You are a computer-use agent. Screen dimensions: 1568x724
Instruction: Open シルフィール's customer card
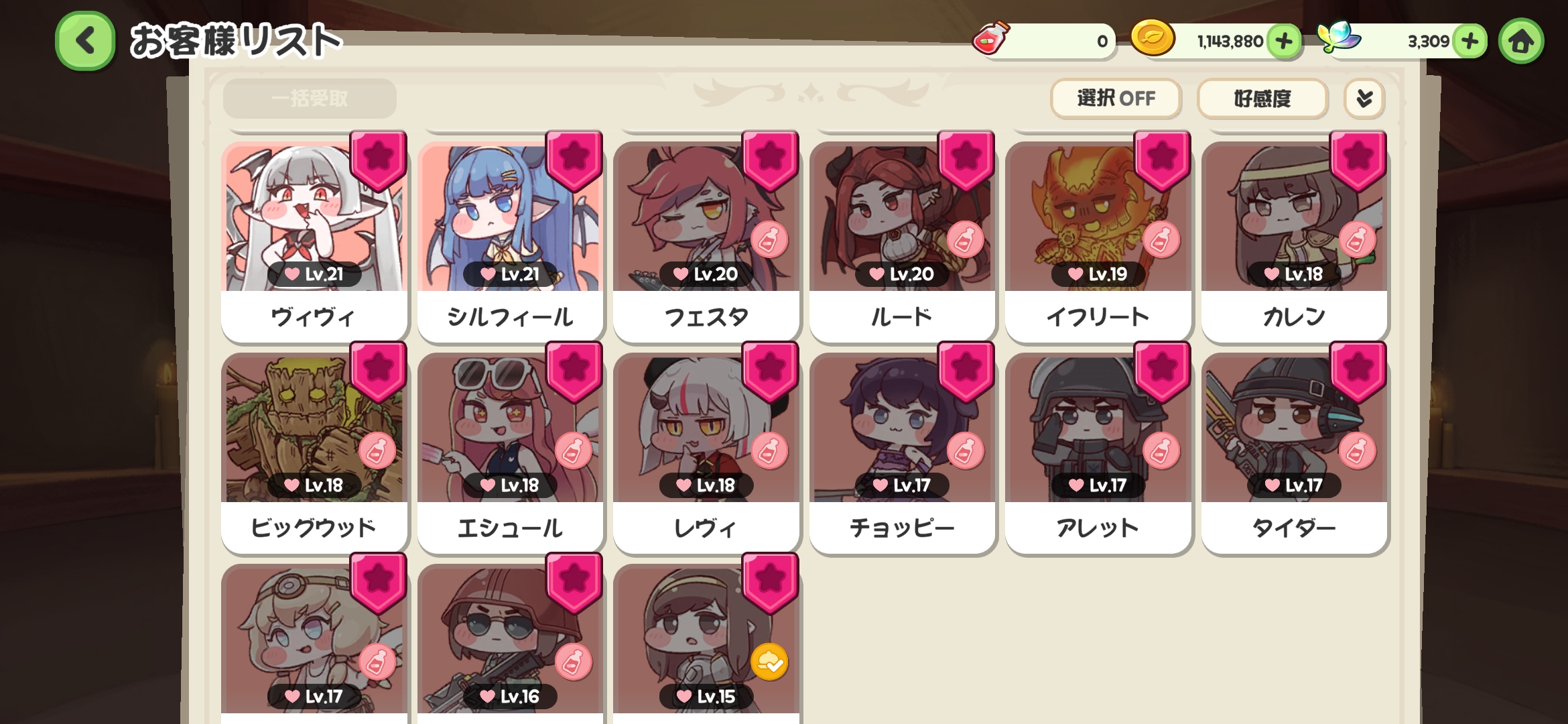[511, 241]
